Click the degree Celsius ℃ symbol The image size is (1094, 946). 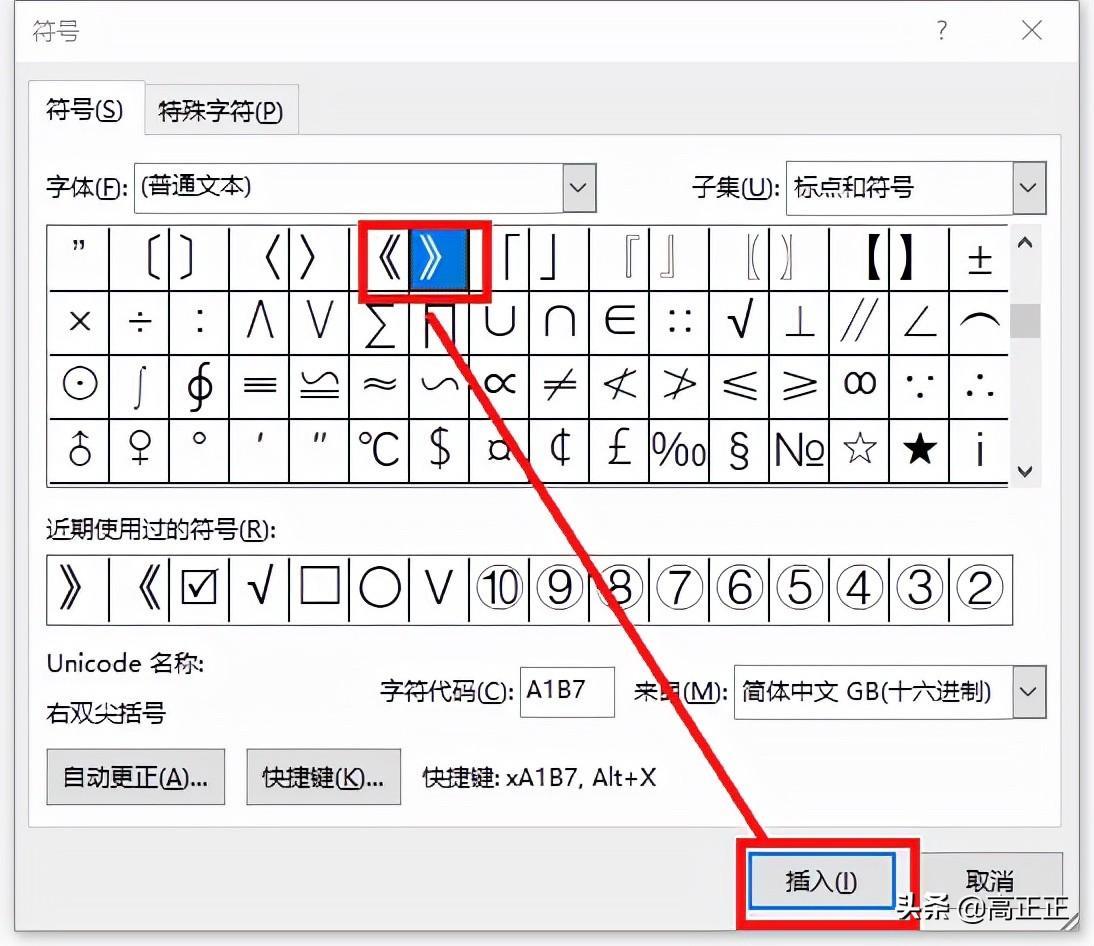(379, 449)
